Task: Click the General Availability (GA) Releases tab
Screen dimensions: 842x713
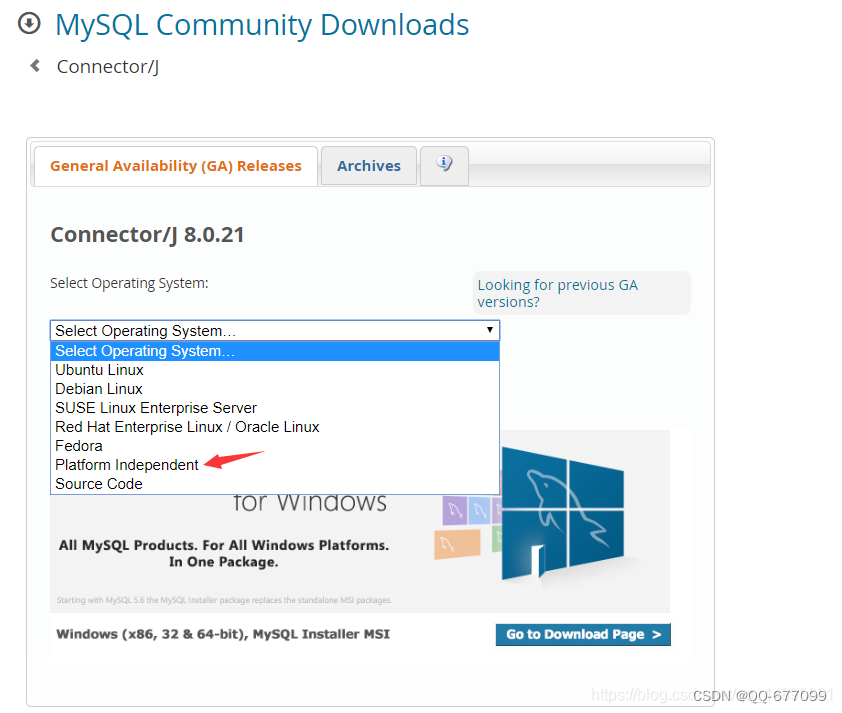Action: pyautogui.click(x=175, y=165)
